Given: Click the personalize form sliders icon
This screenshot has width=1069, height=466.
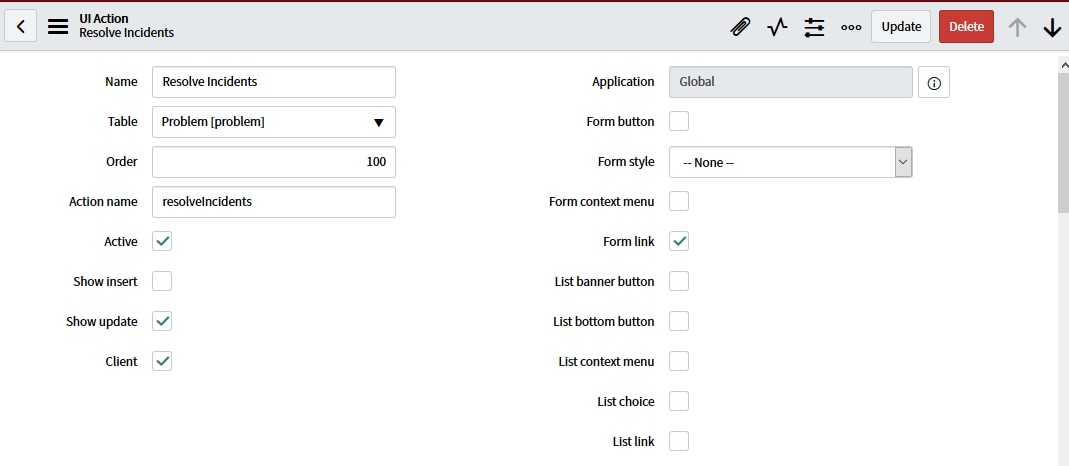Looking at the screenshot, I should (814, 27).
